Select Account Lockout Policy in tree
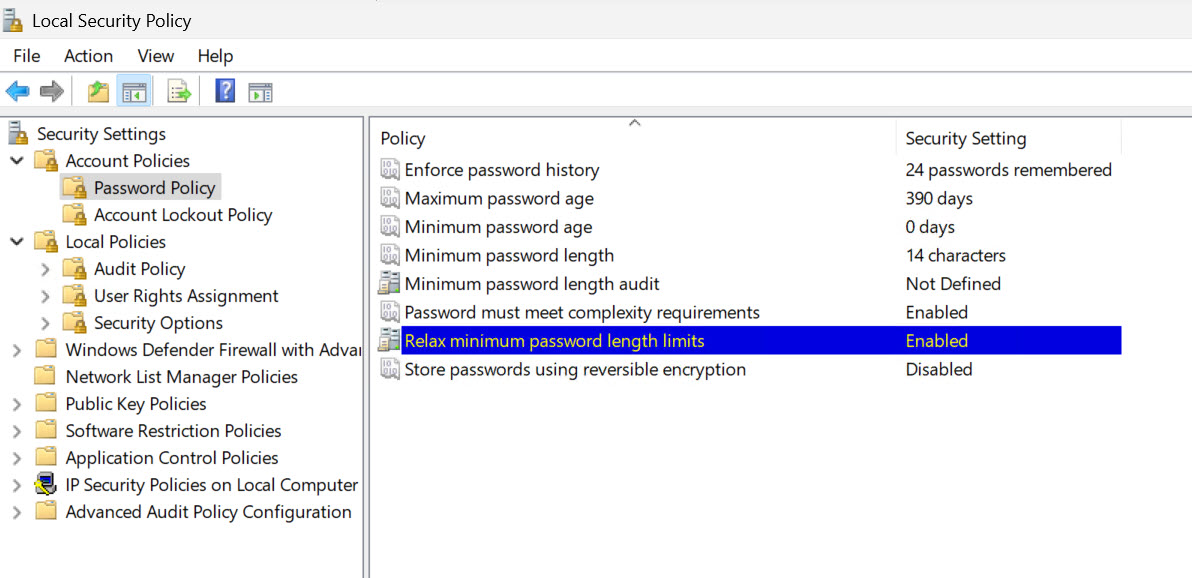Screen dimensions: 1192x578 tap(182, 215)
